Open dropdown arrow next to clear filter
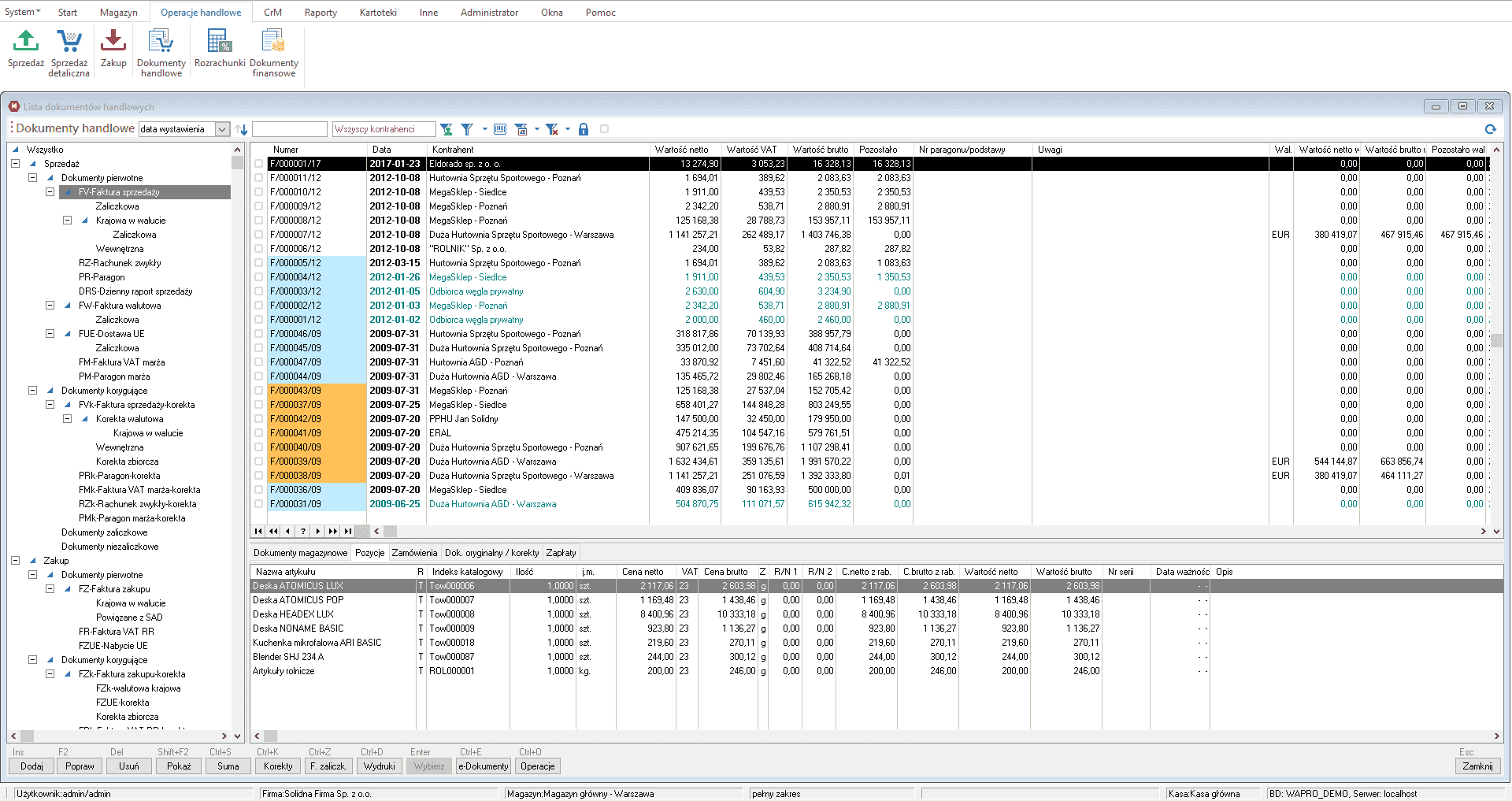Screen dimensions: 1512x801 [x=568, y=129]
